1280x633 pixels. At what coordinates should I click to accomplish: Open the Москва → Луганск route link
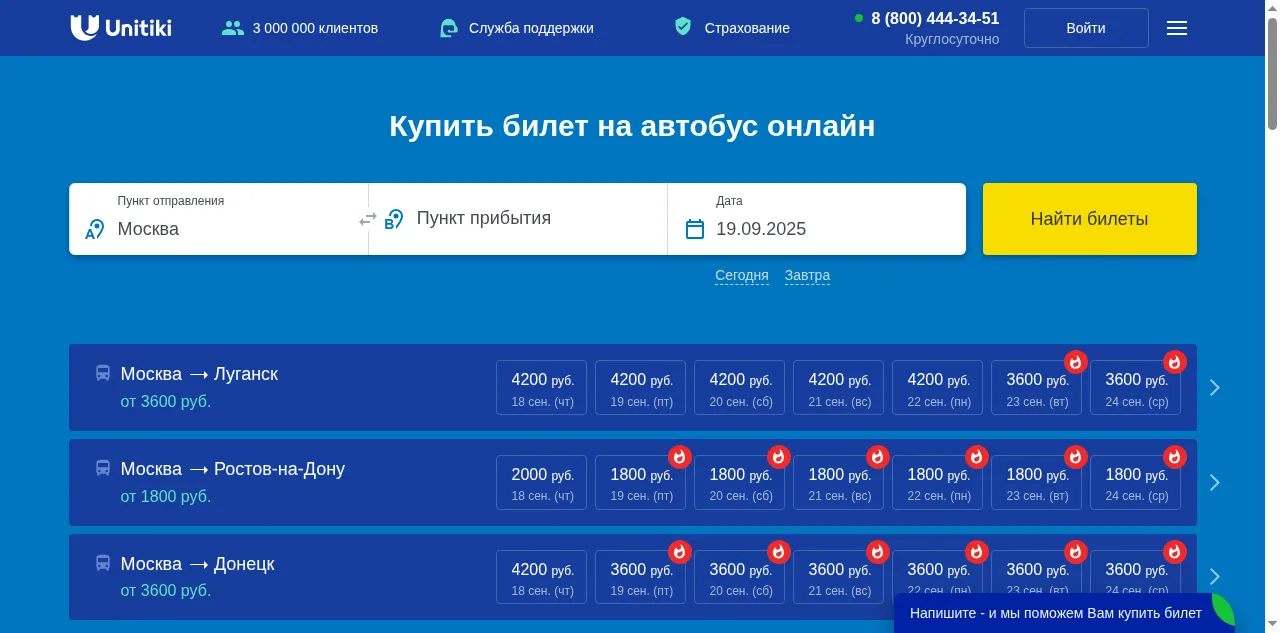point(199,374)
